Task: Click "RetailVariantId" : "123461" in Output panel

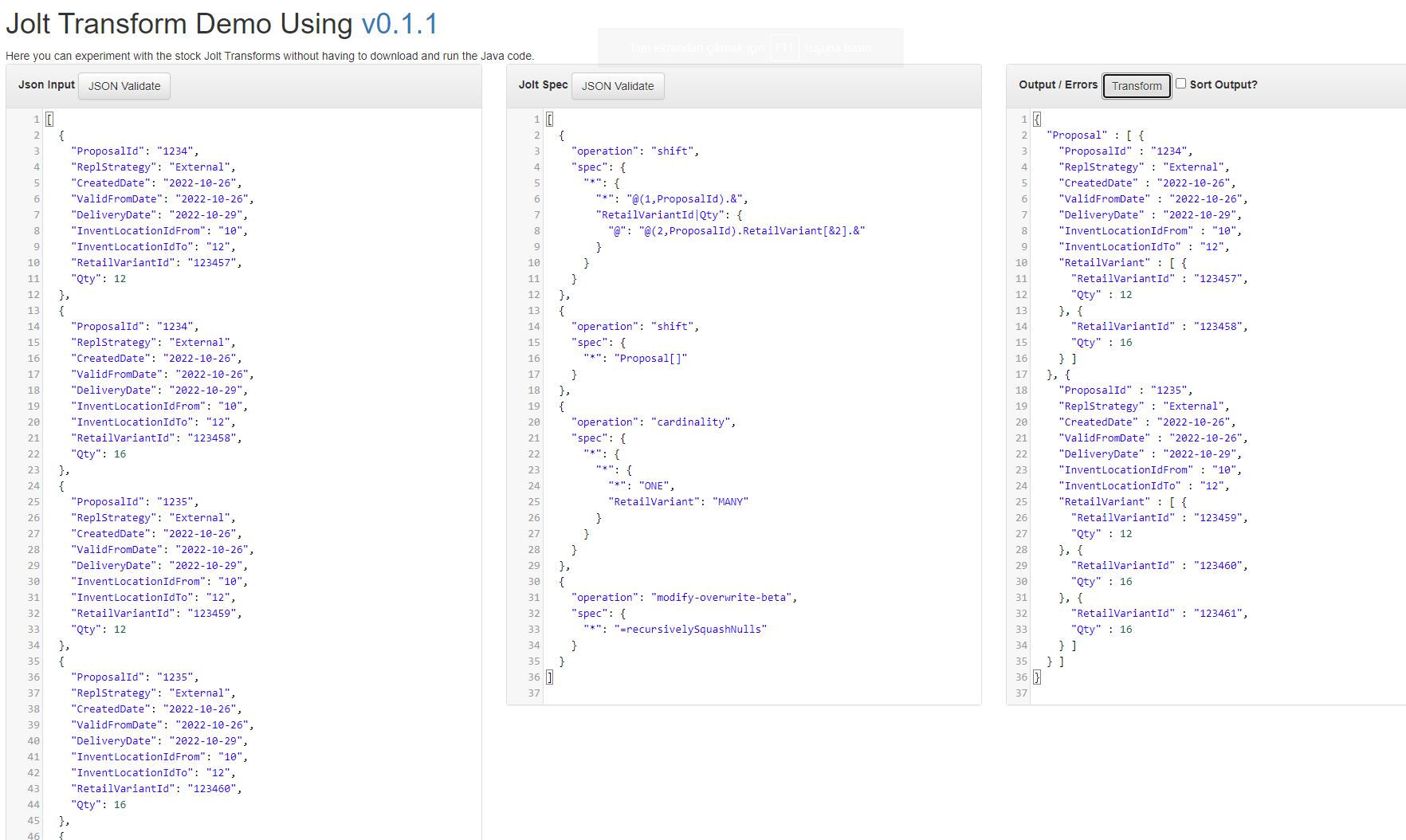Action: [x=1159, y=614]
